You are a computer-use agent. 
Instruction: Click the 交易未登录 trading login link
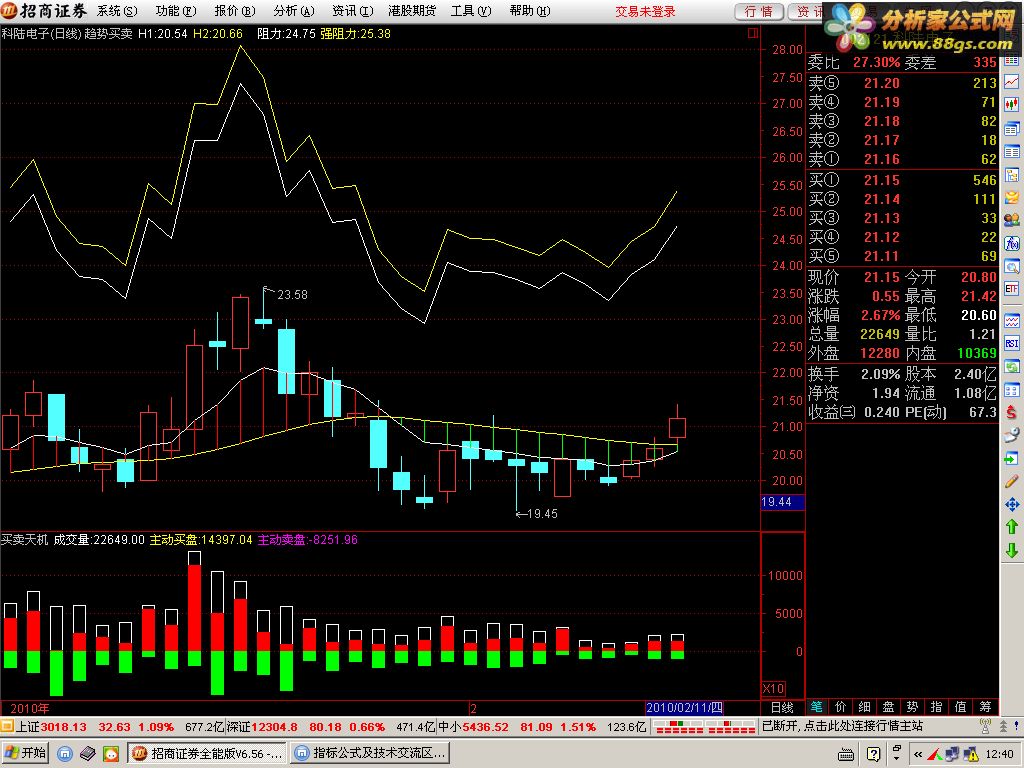[x=645, y=11]
